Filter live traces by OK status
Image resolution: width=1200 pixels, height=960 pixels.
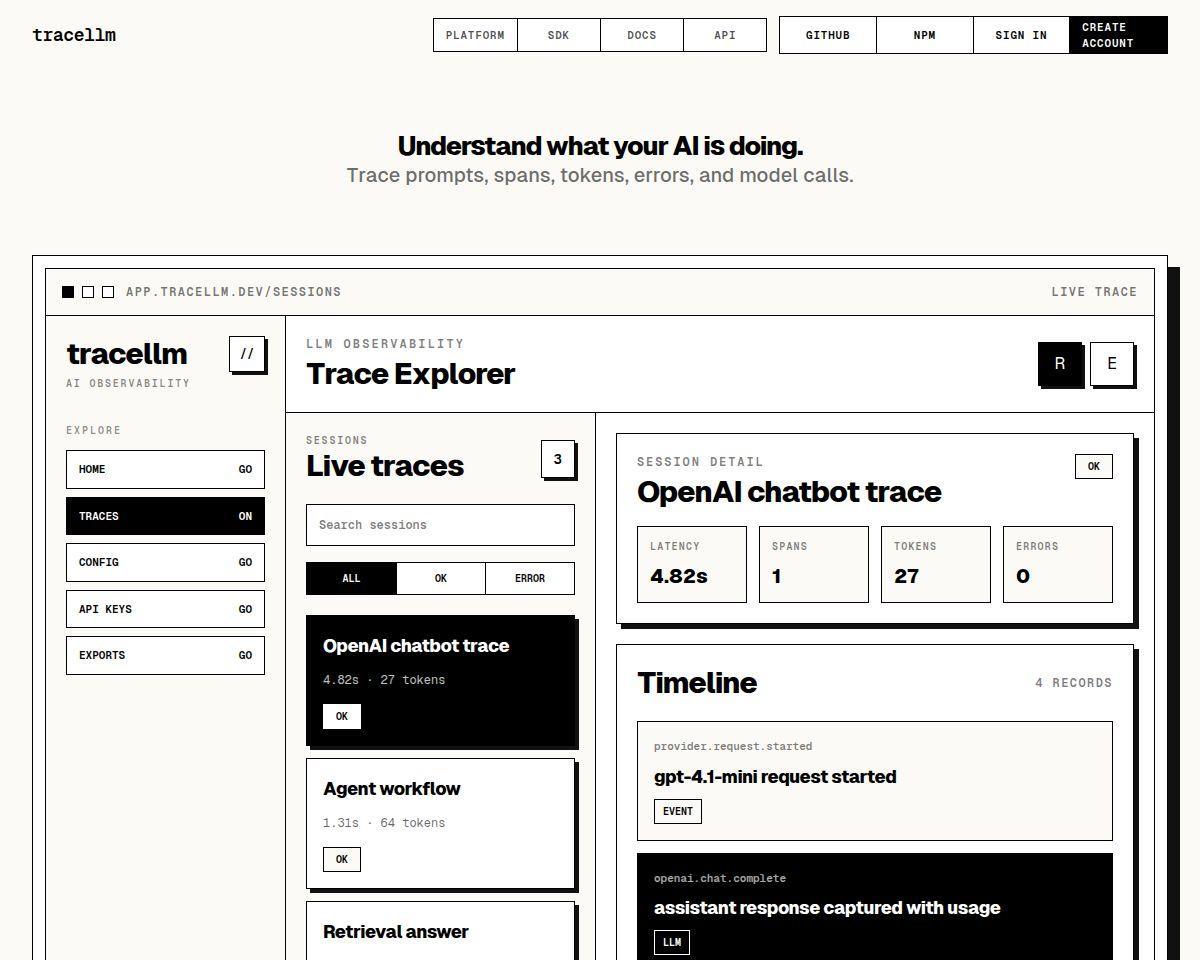(x=441, y=578)
